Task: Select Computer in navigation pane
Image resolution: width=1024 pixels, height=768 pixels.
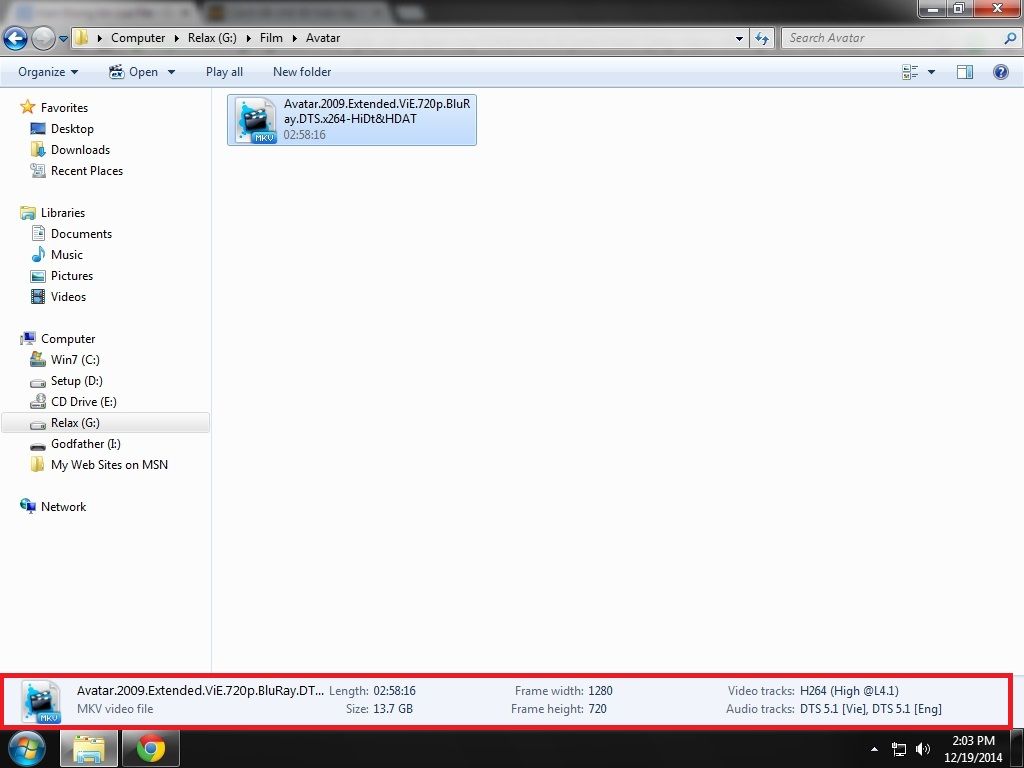Action: (x=68, y=339)
